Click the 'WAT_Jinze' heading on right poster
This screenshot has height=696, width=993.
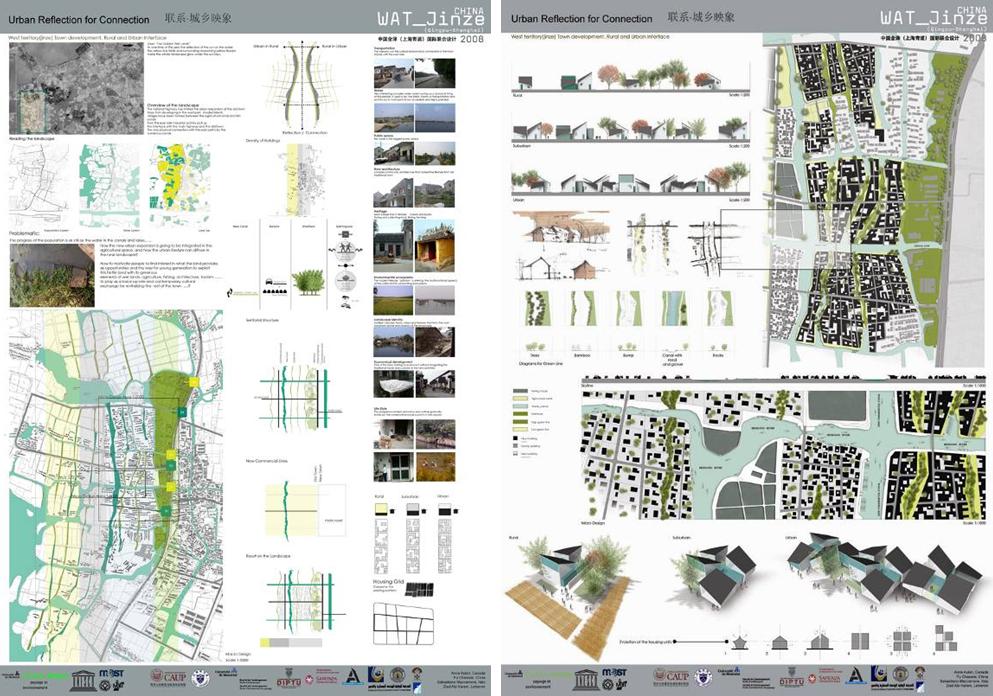point(933,17)
